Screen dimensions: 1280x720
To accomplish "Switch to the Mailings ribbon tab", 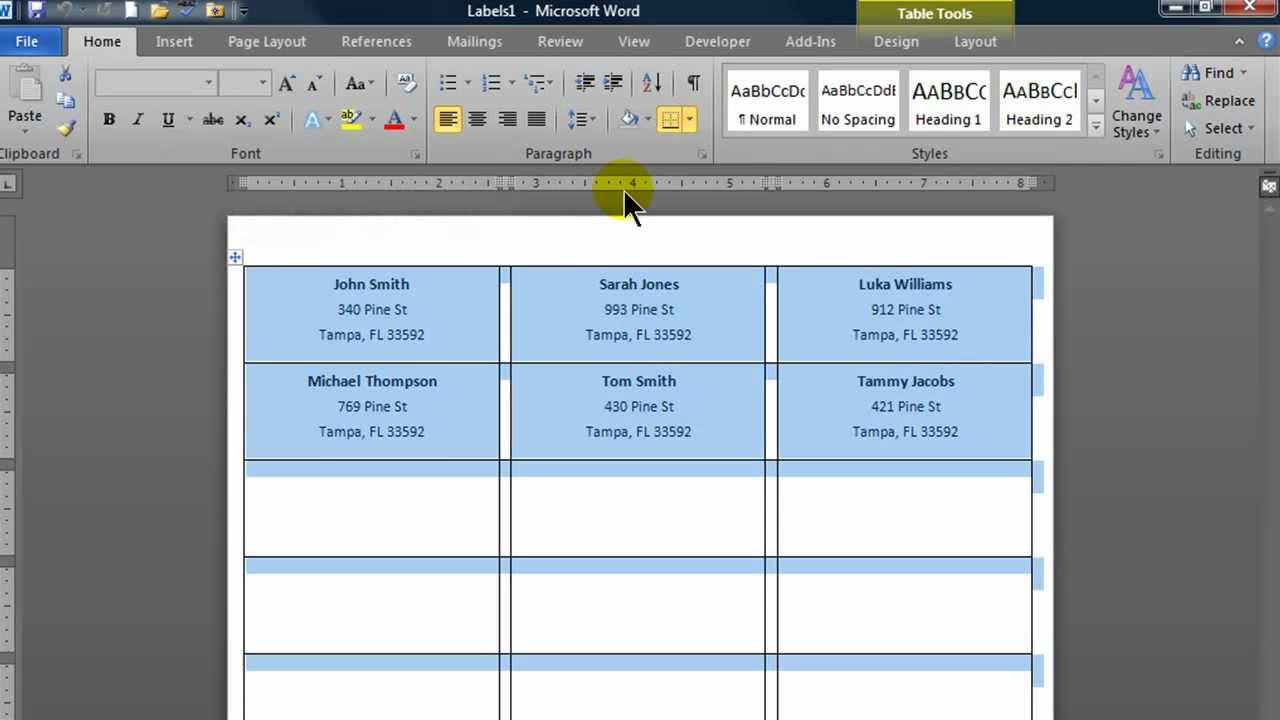I will pyautogui.click(x=474, y=41).
